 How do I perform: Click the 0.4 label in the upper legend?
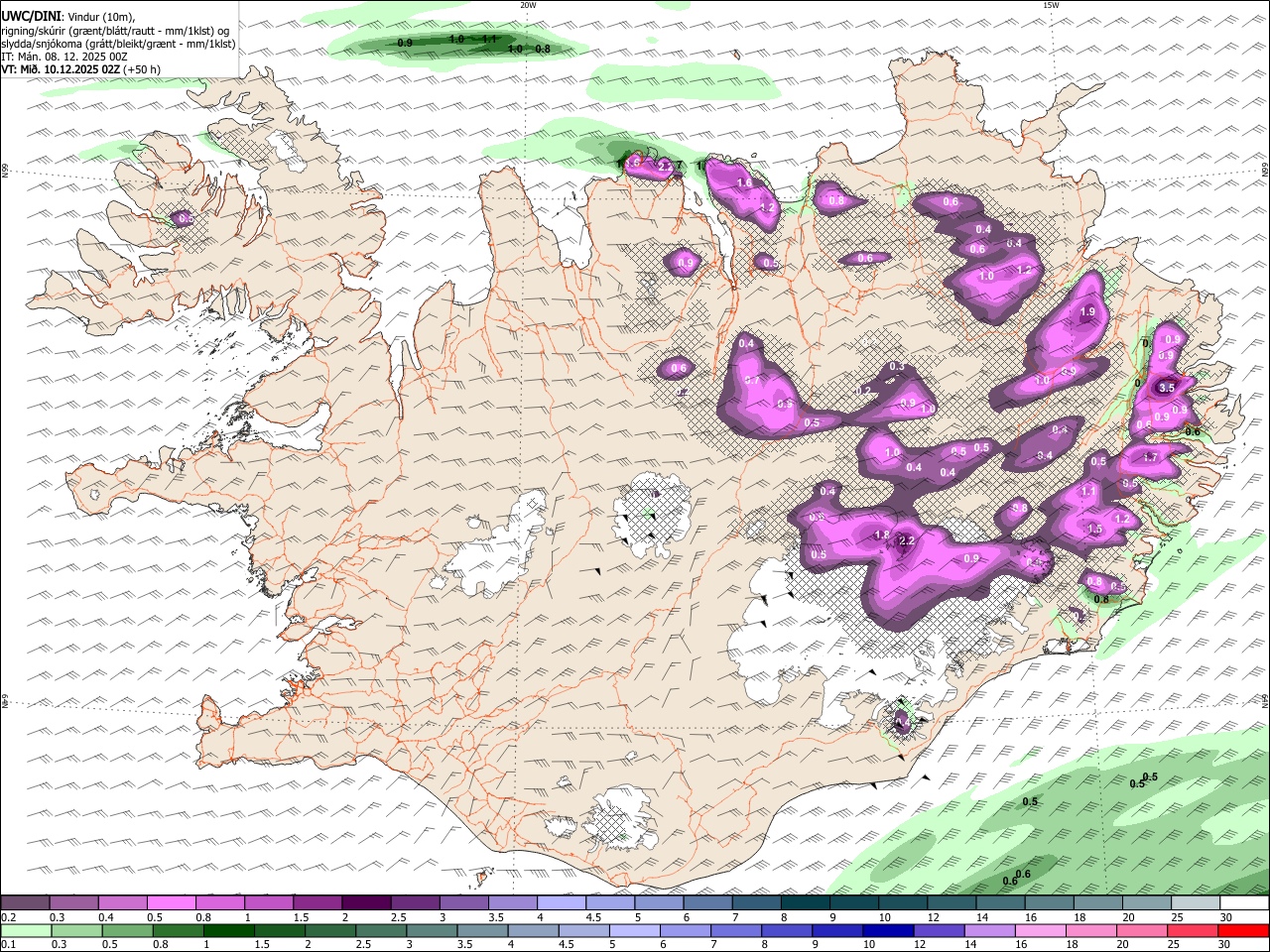(x=106, y=917)
